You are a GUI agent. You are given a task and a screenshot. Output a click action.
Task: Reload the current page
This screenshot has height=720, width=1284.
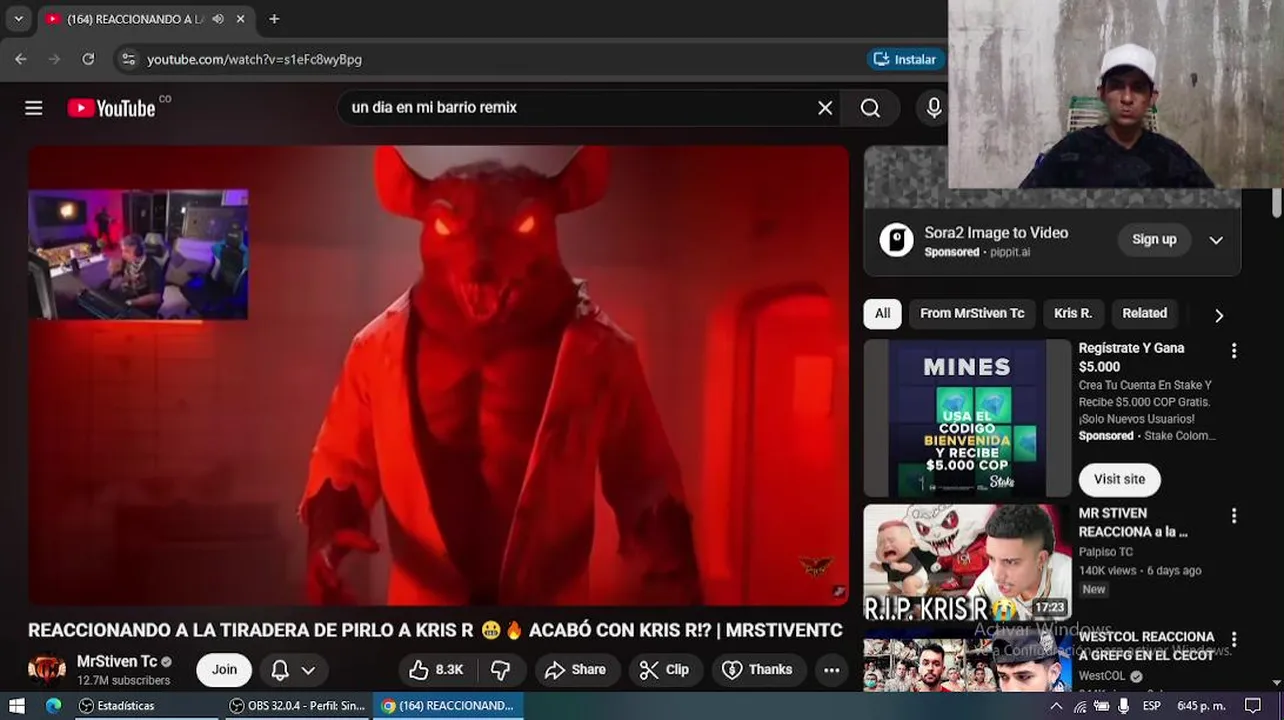pyautogui.click(x=88, y=59)
